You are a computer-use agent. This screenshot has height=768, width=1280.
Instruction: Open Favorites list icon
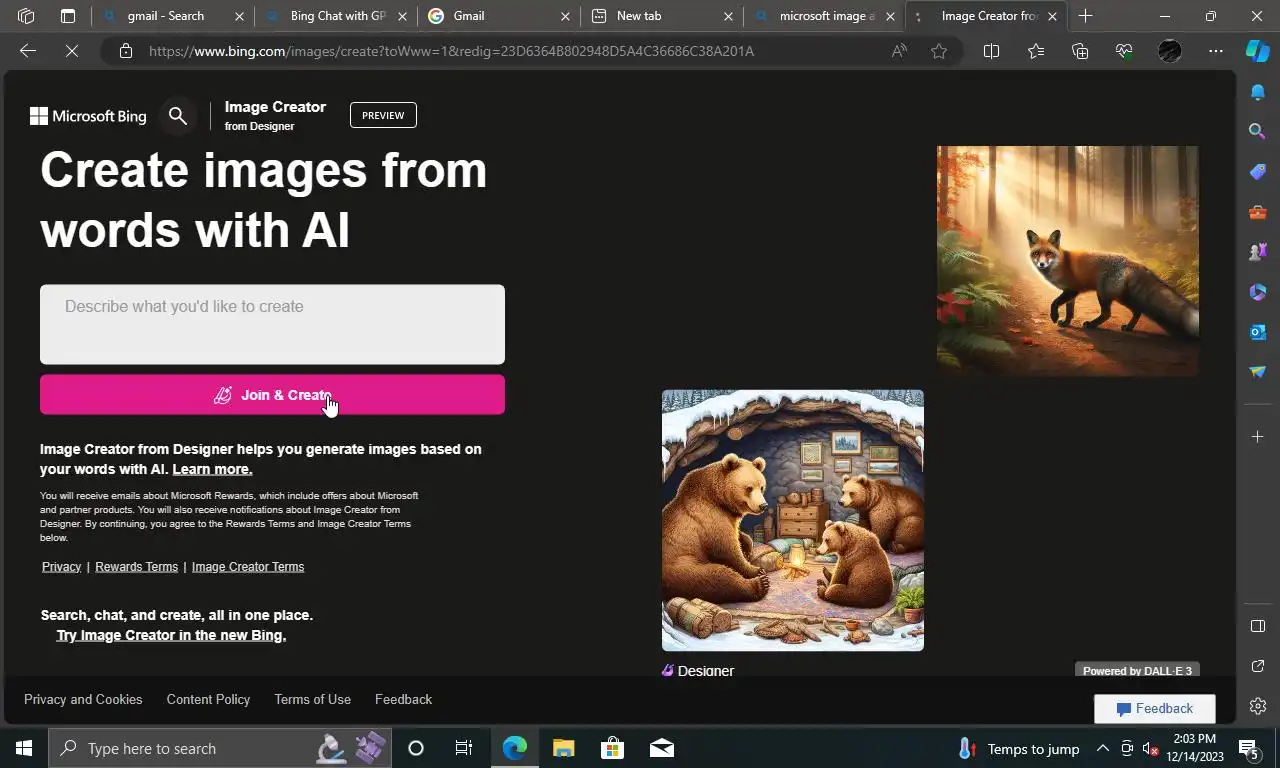coord(1035,51)
